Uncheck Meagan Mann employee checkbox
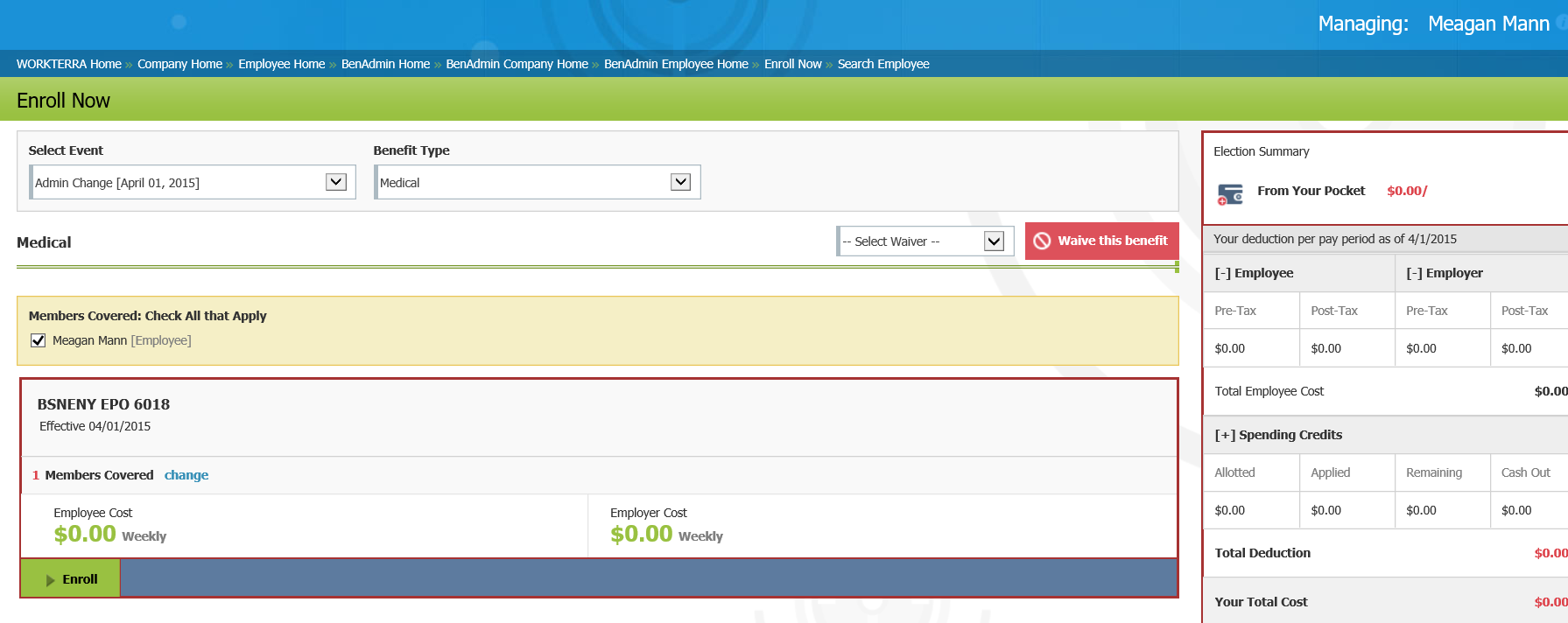Viewport: 1568px width, 623px height. coord(39,340)
